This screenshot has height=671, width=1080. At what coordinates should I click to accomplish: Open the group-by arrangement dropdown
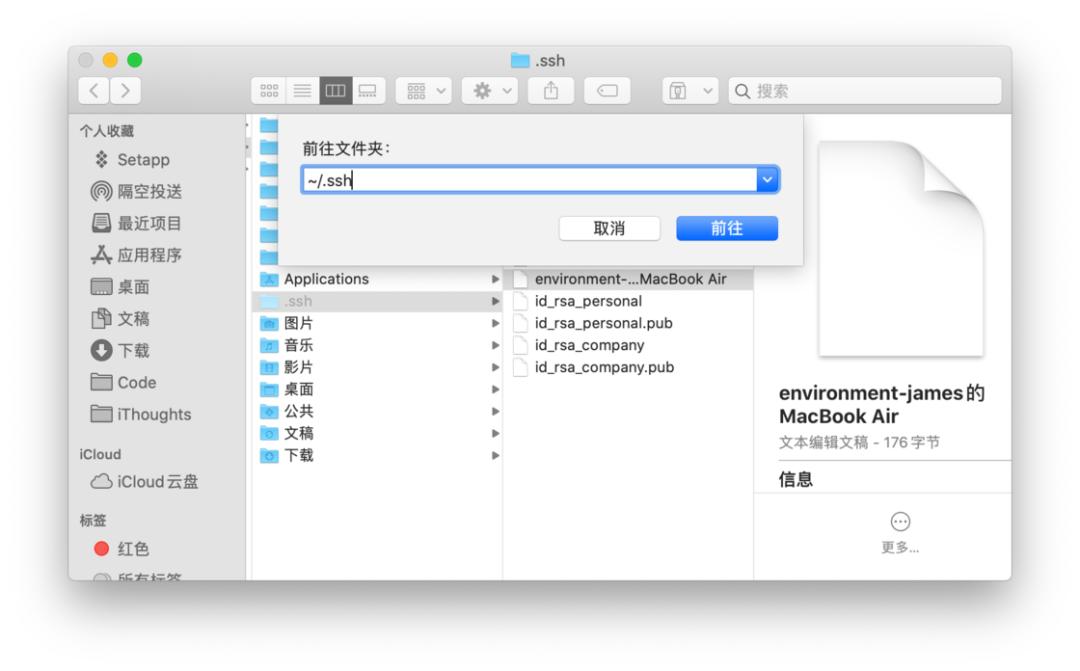pos(424,91)
